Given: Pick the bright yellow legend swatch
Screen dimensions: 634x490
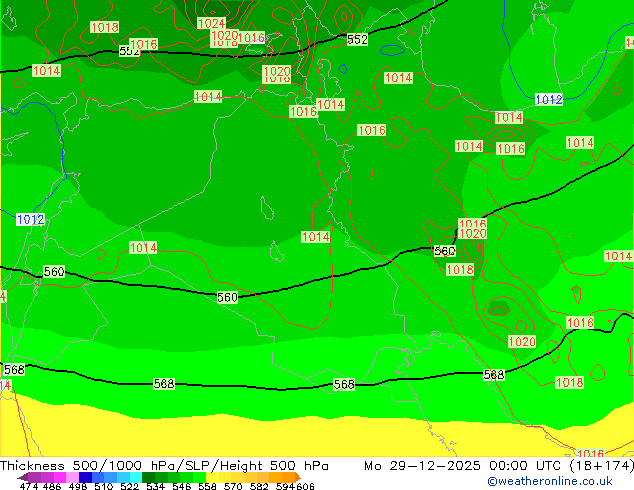Looking at the screenshot, I should tap(212, 477).
